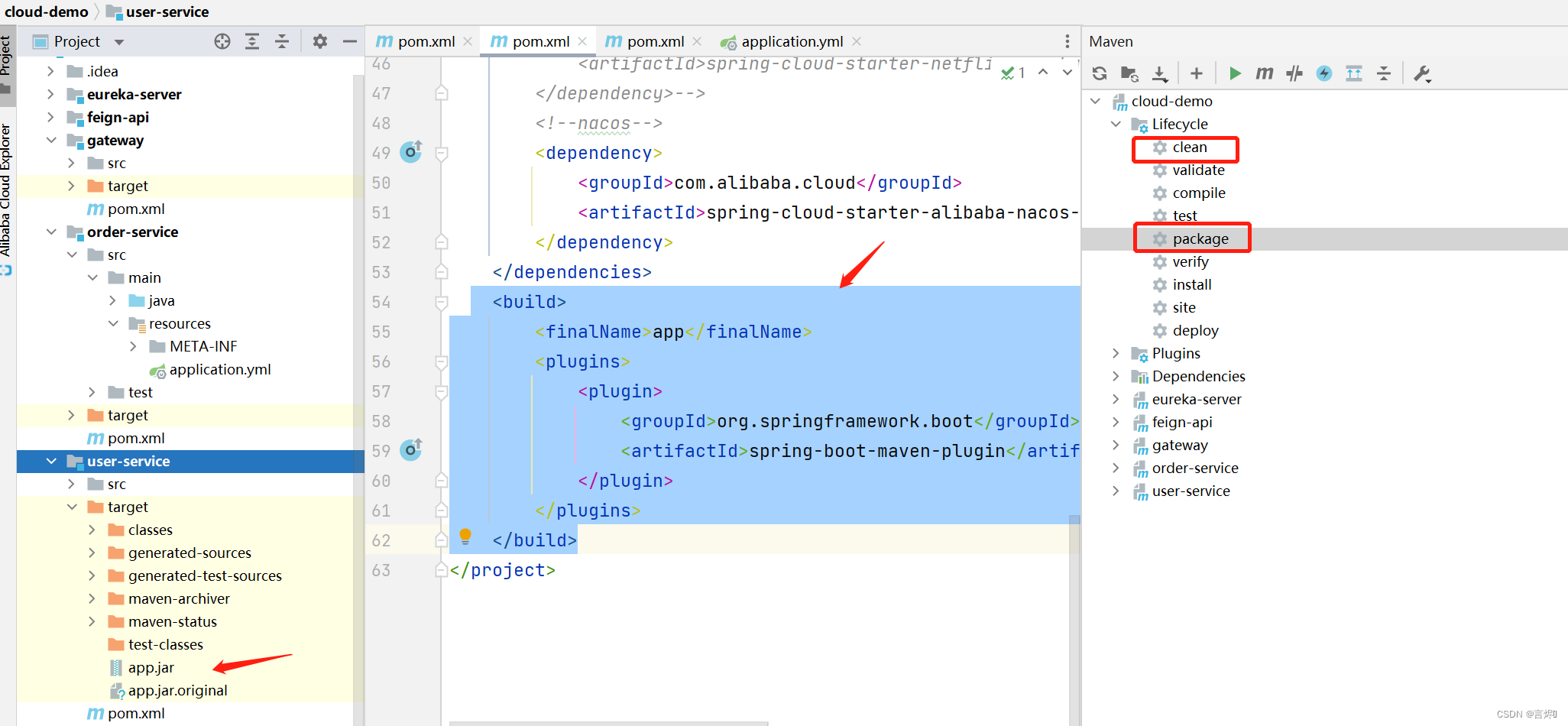Expand the Dependencies node in Maven
1568x726 pixels.
coord(1116,376)
